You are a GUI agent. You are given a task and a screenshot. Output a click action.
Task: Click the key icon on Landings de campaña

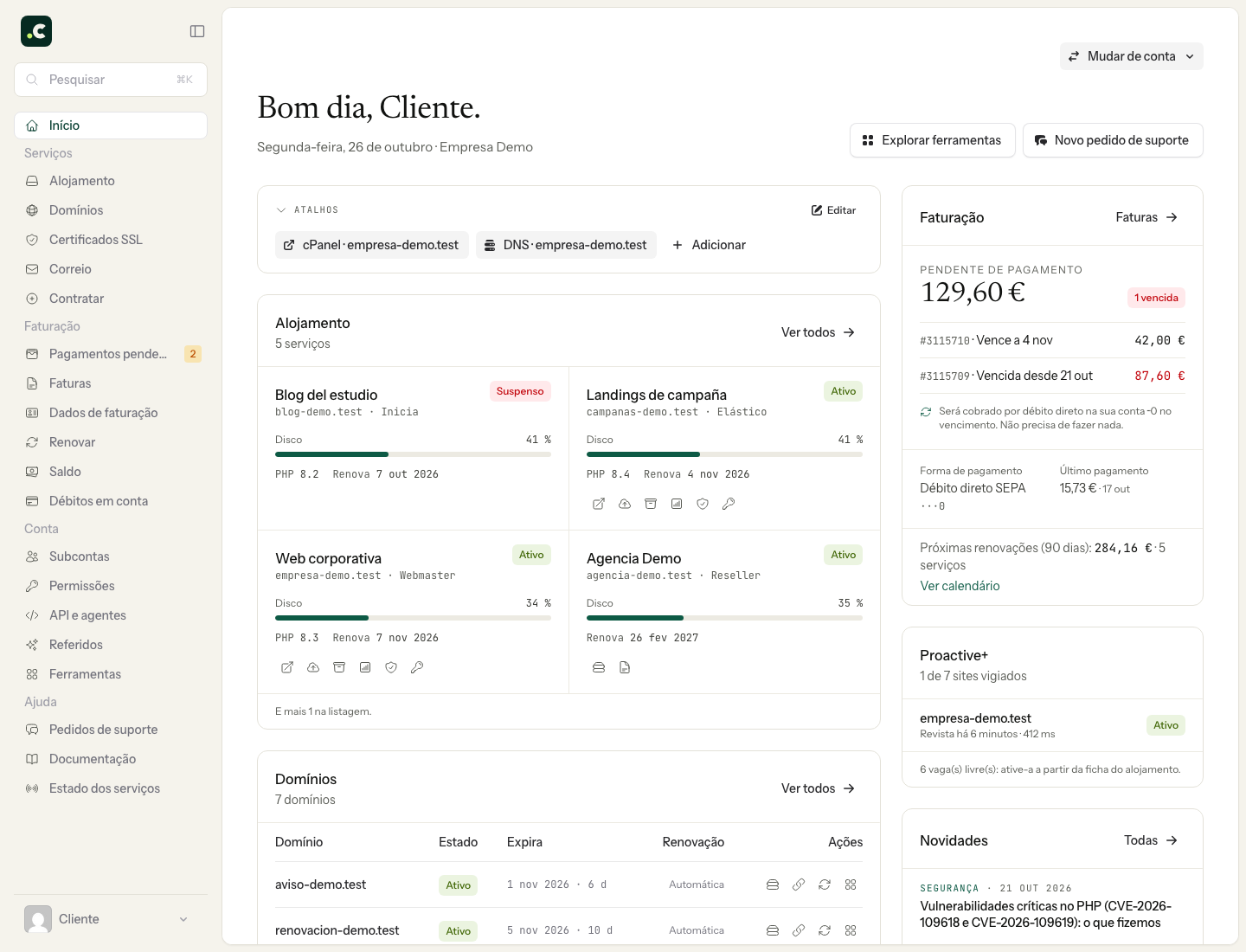729,504
